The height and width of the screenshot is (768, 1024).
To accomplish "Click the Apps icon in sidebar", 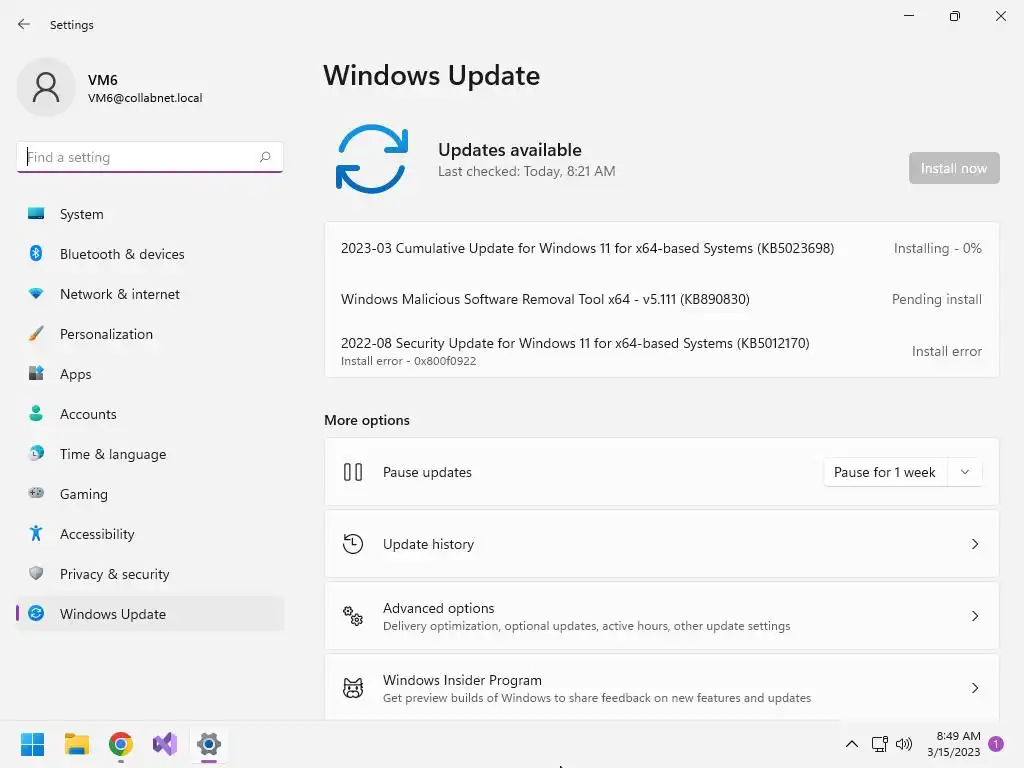I will [x=36, y=374].
